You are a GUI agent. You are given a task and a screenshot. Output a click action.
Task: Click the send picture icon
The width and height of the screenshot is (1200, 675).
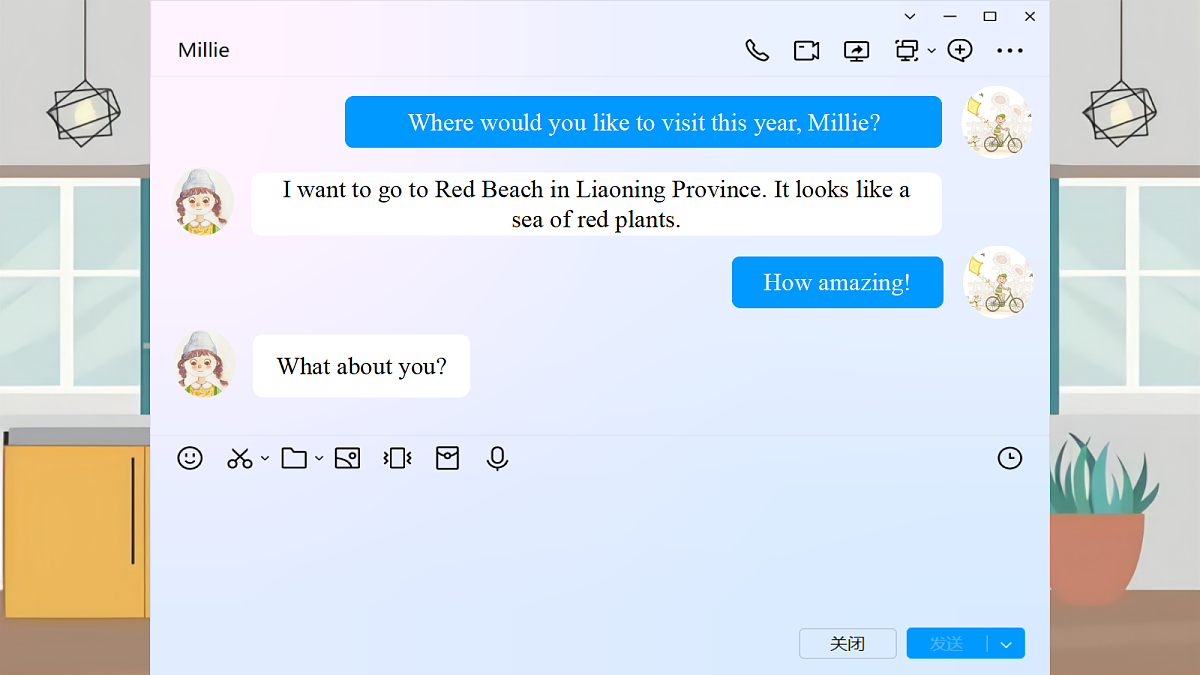click(x=347, y=458)
